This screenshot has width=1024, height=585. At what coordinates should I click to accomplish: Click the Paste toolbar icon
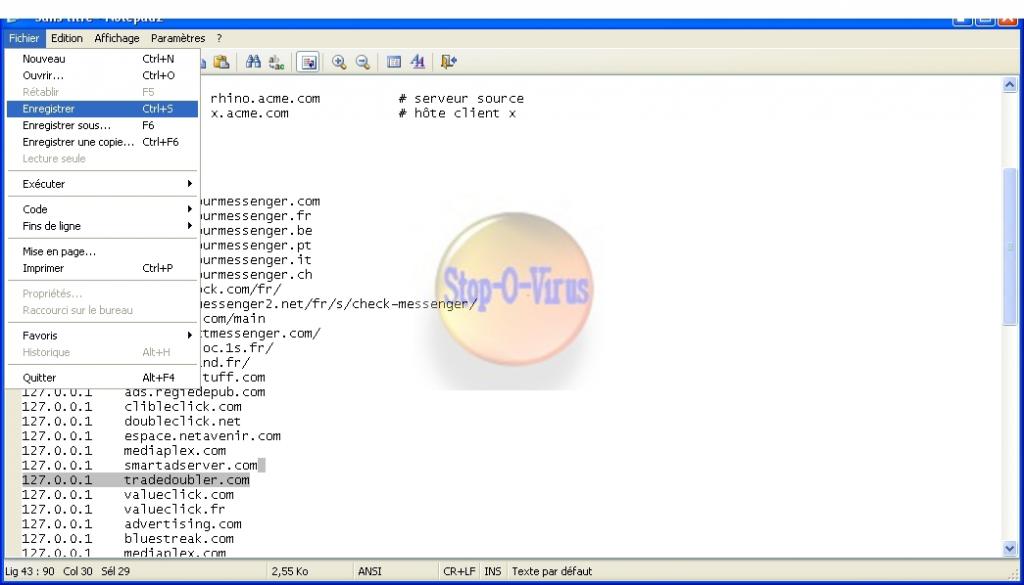[221, 62]
